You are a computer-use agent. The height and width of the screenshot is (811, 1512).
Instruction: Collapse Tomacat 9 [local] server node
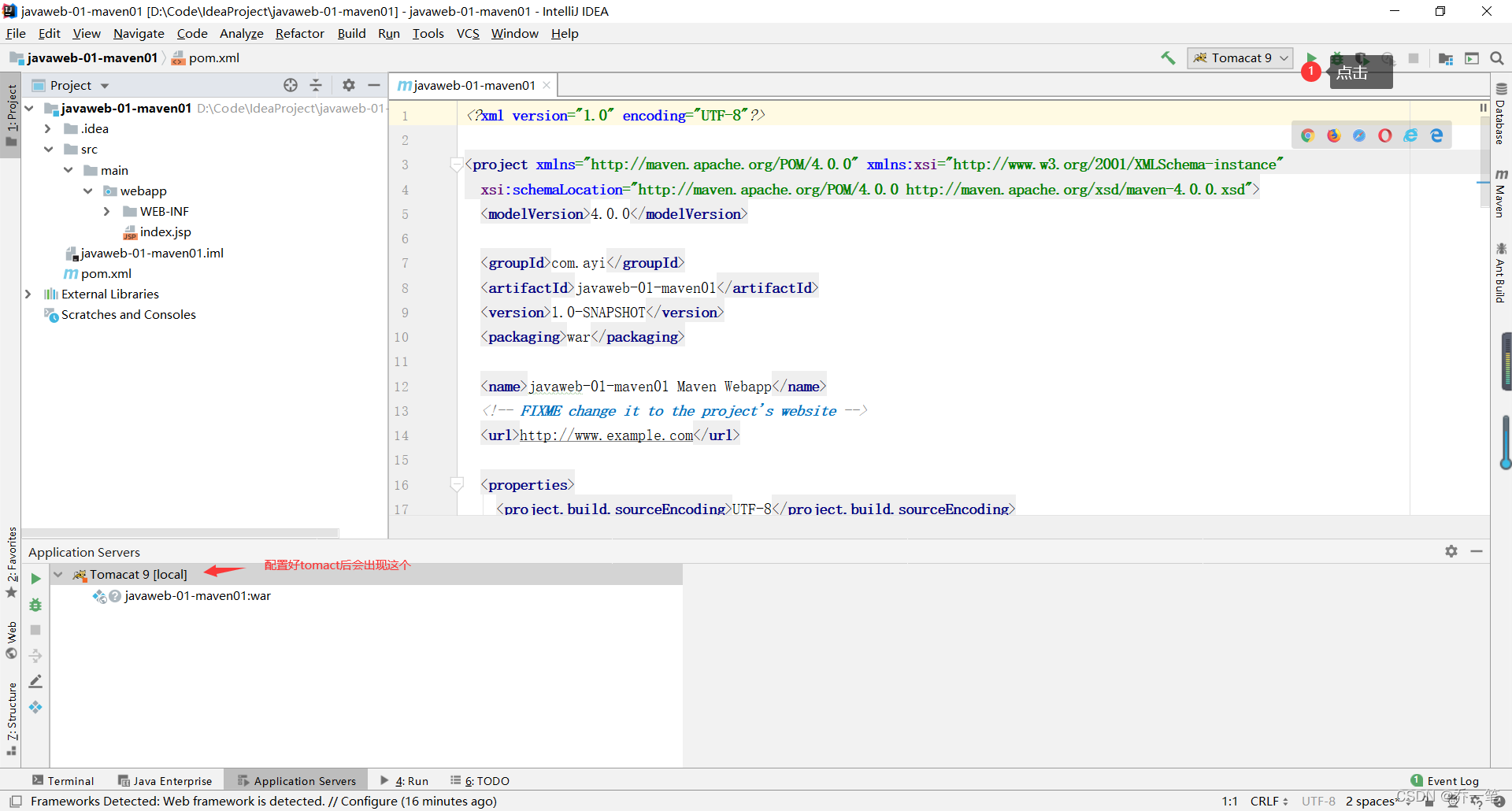coord(58,574)
